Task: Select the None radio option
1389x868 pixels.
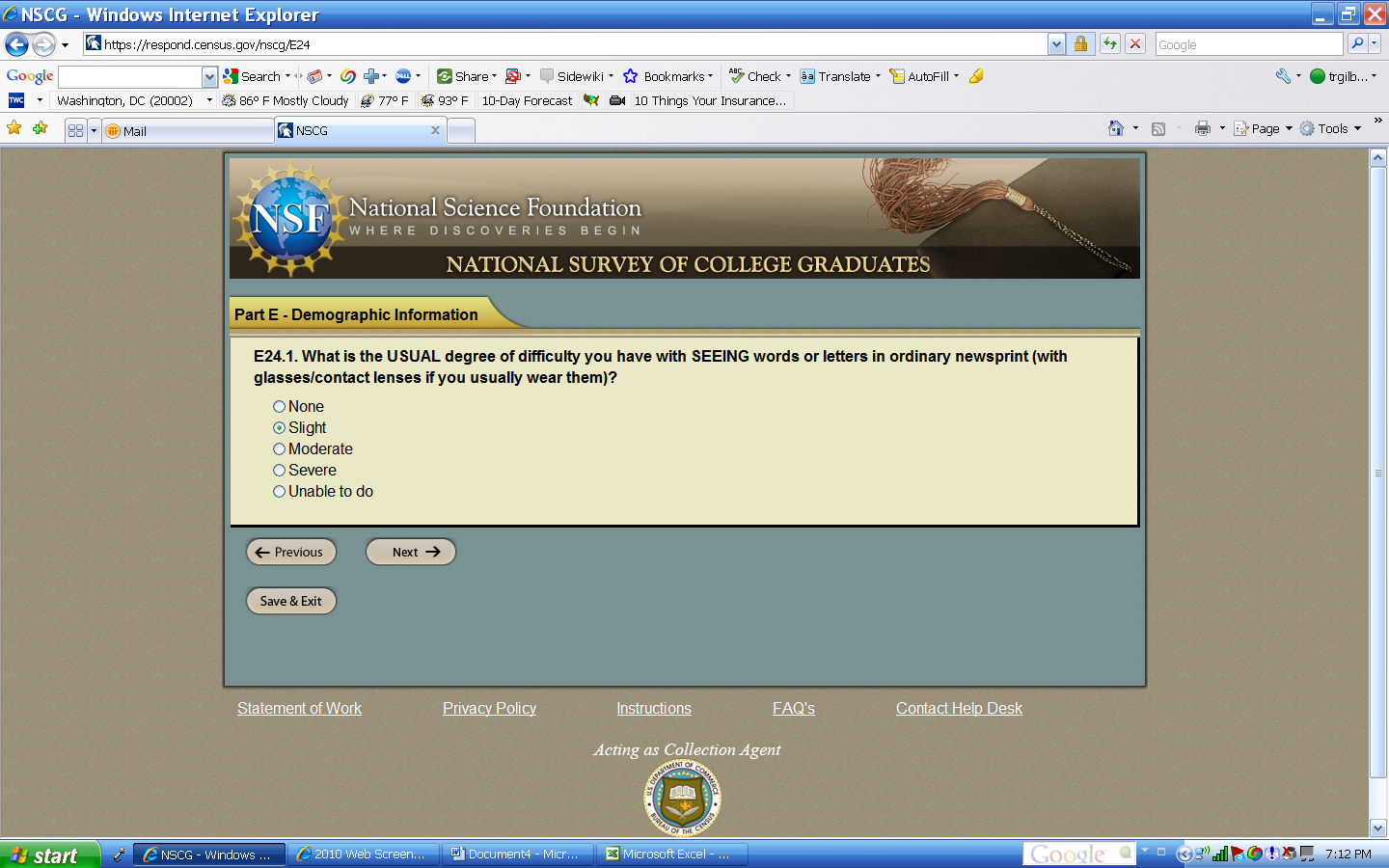Action: 279,407
